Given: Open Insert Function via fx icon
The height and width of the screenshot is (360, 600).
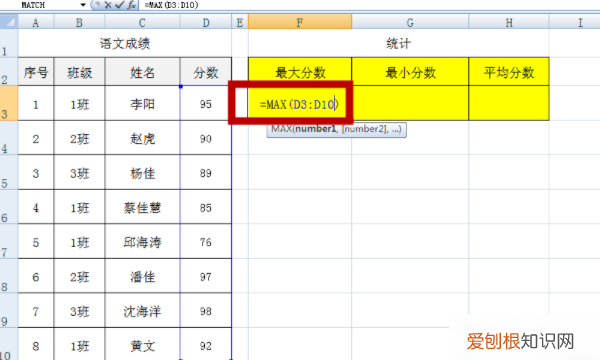Looking at the screenshot, I should point(131,5).
